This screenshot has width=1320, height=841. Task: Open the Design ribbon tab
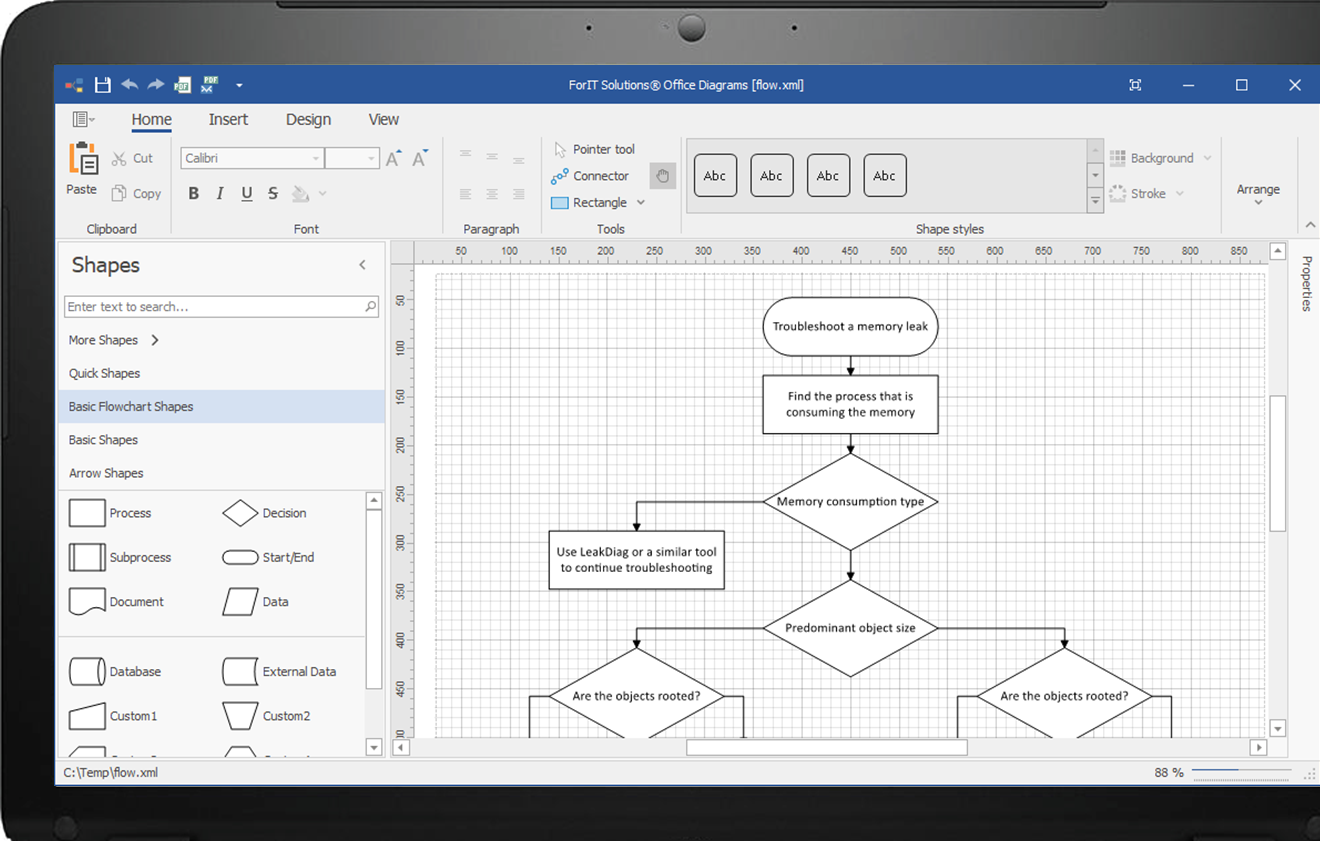coord(308,119)
